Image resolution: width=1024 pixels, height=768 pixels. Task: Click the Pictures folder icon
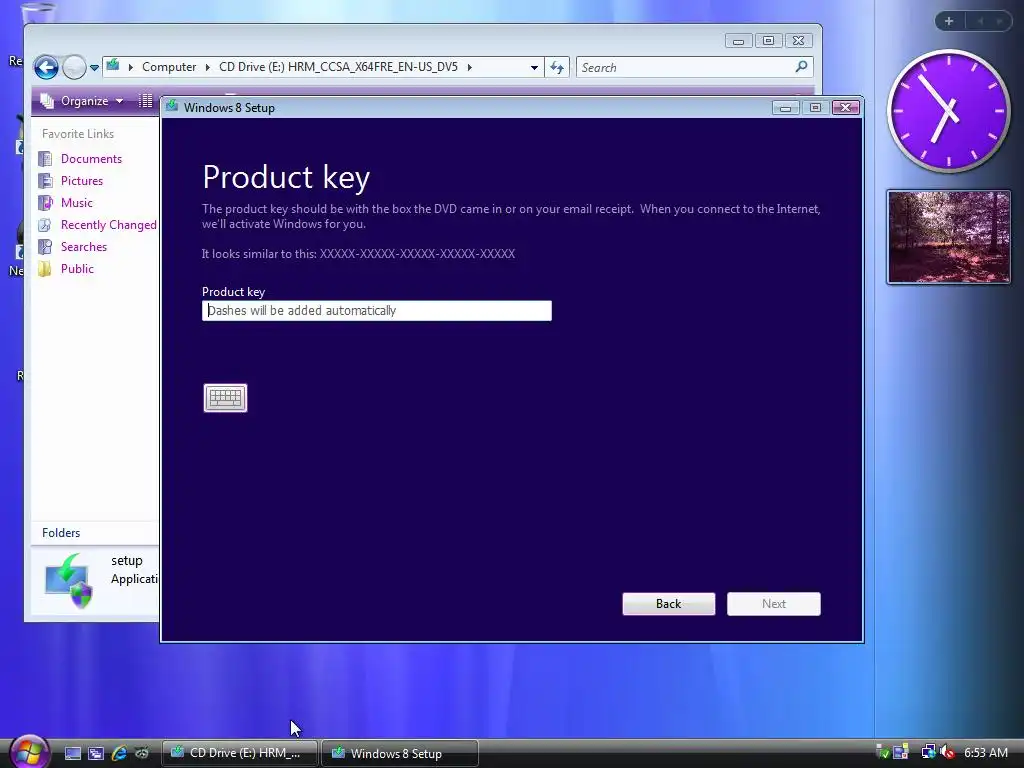(x=45, y=181)
